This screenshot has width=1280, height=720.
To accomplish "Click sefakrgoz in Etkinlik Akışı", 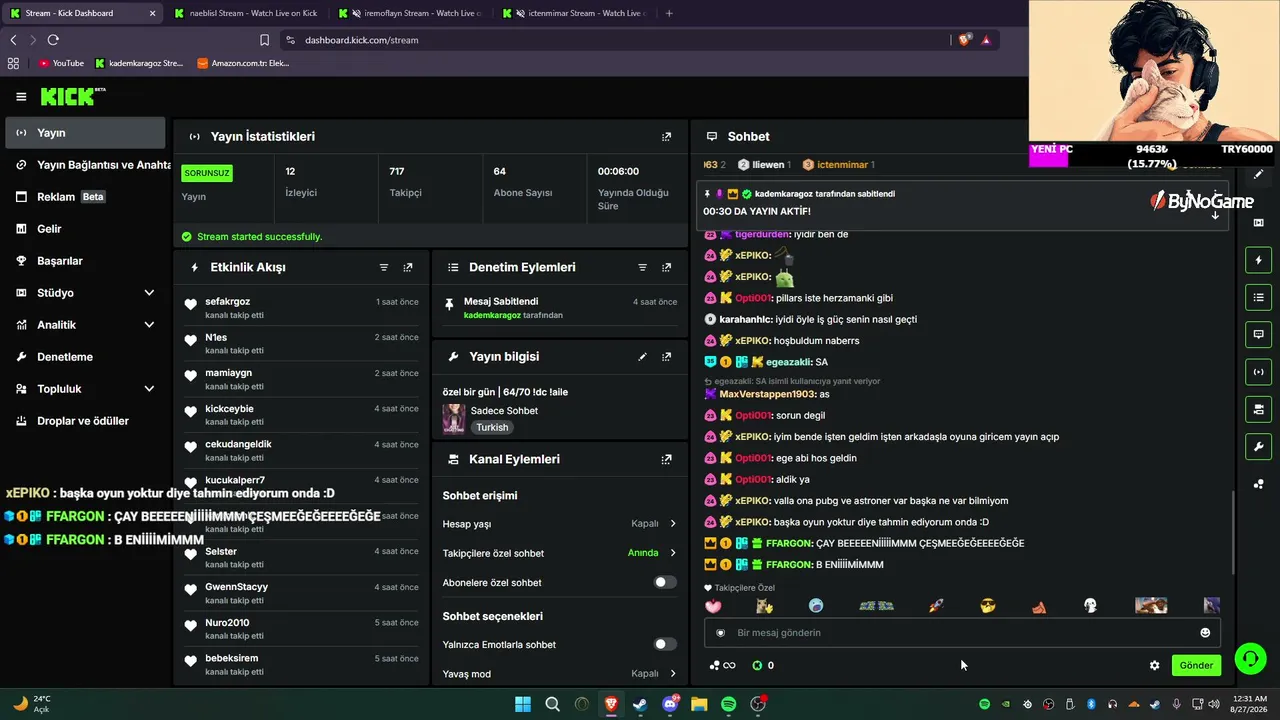I will 228,302.
